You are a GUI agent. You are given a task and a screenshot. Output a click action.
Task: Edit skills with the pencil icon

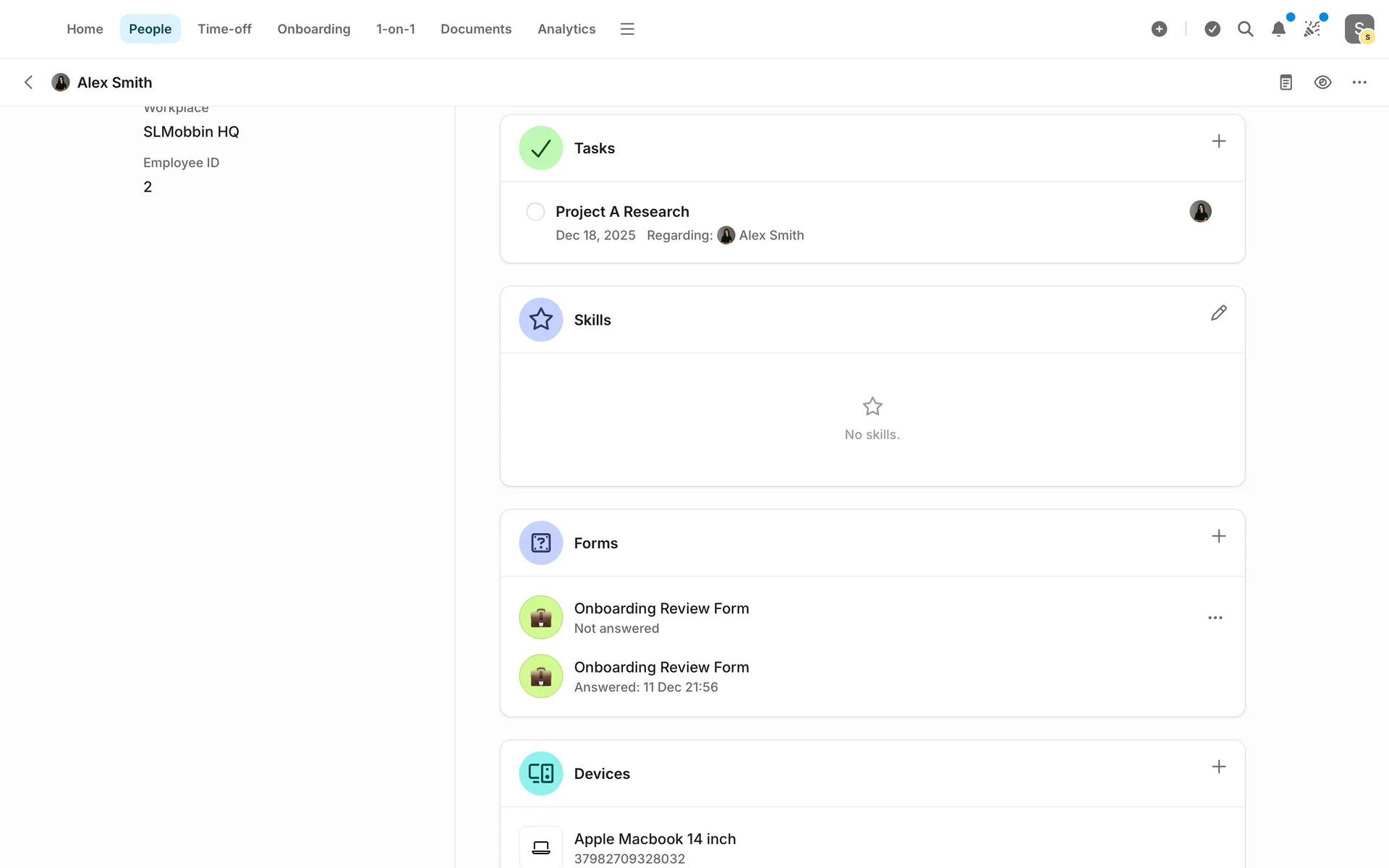pyautogui.click(x=1218, y=313)
